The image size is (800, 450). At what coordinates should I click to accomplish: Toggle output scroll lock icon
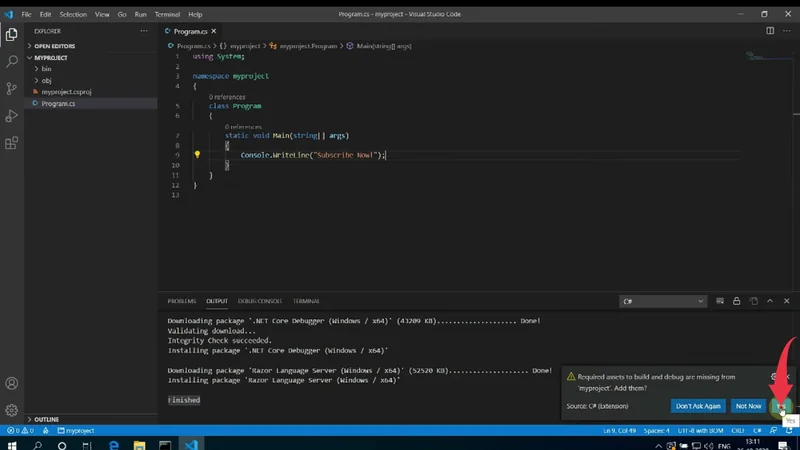pyautogui.click(x=736, y=301)
